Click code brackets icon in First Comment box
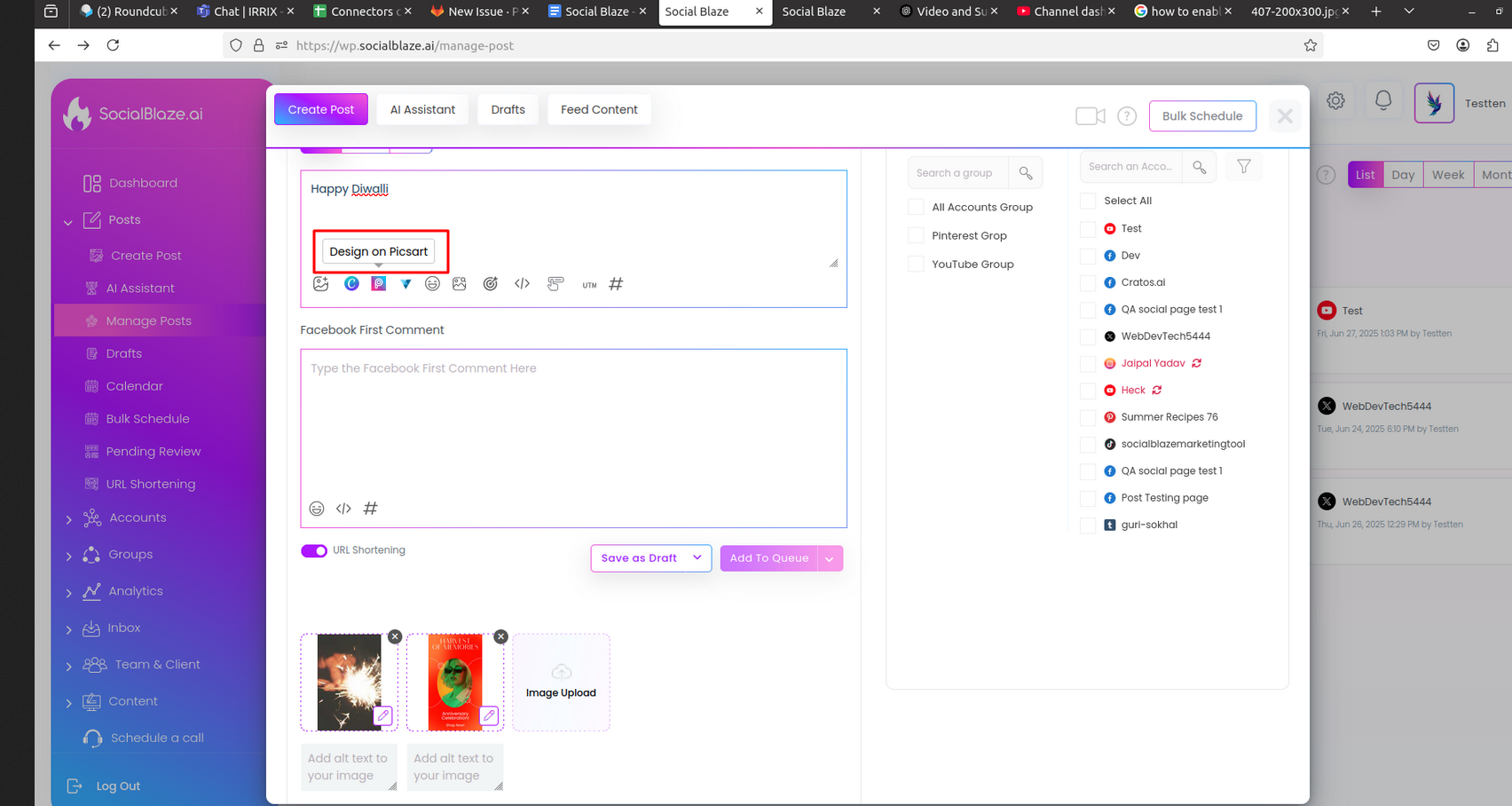The image size is (1512, 806). [x=343, y=509]
